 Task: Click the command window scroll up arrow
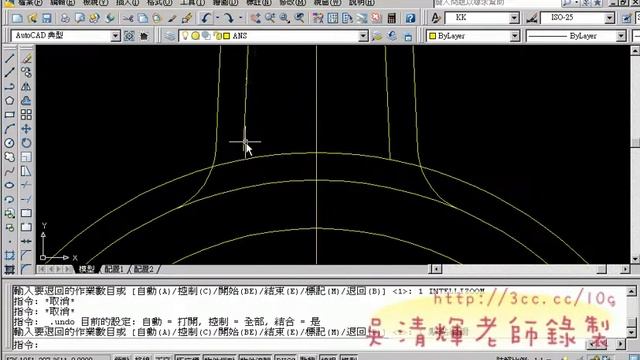click(631, 291)
